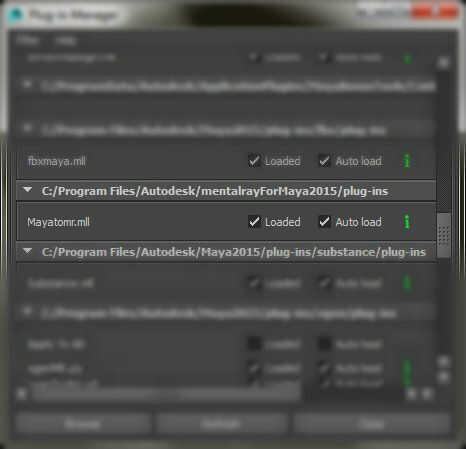Click the Browse button

82,424
